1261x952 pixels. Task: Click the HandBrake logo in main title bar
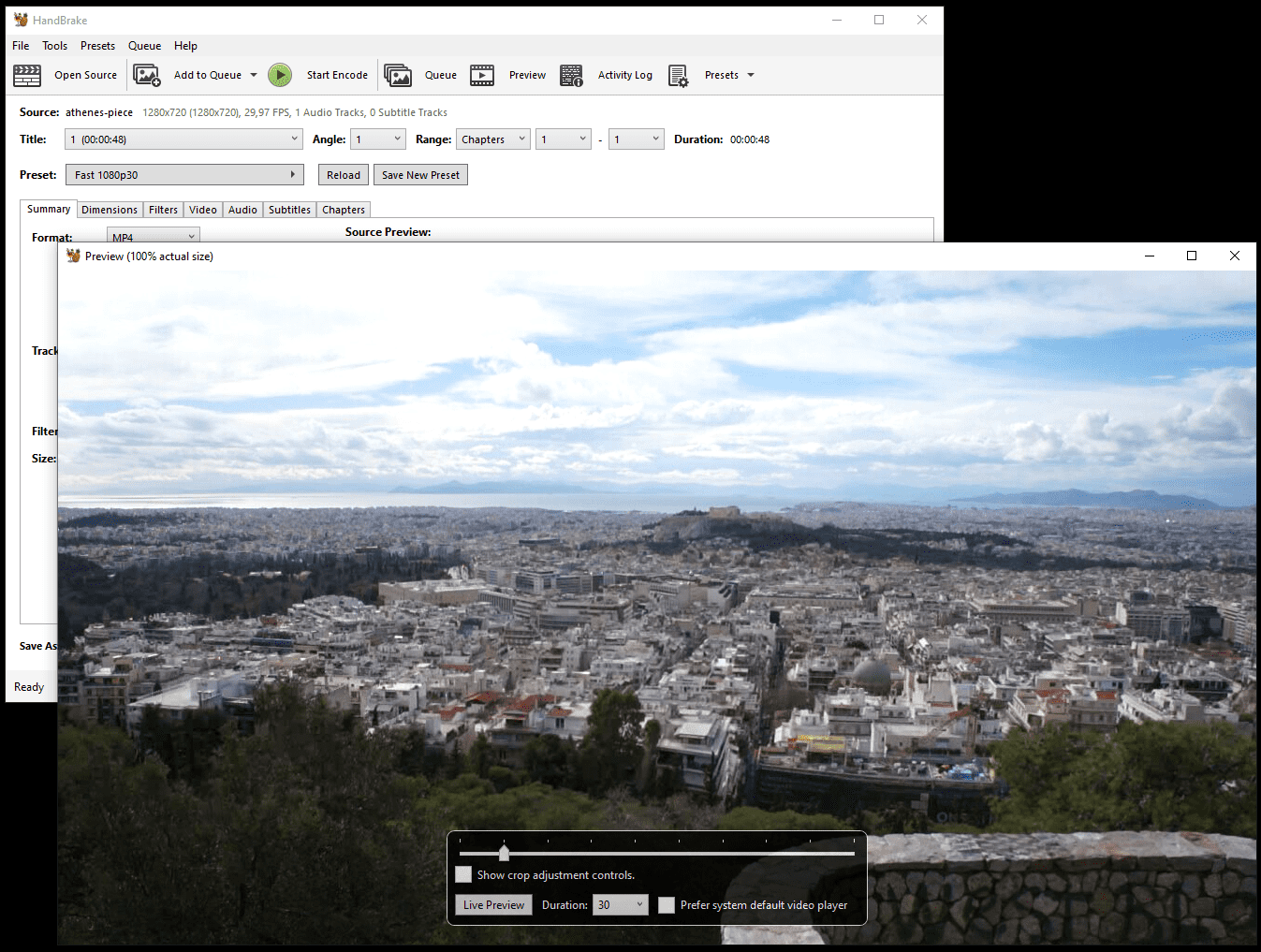point(21,20)
